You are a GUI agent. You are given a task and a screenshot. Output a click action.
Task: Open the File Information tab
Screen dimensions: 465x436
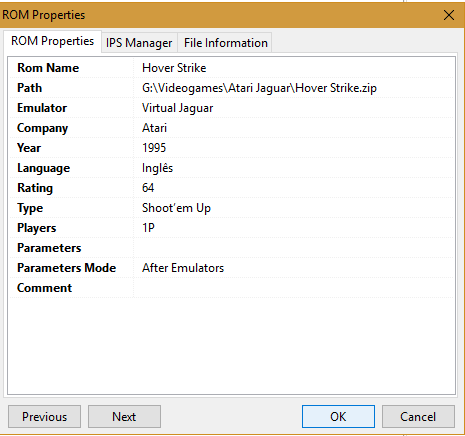[225, 43]
